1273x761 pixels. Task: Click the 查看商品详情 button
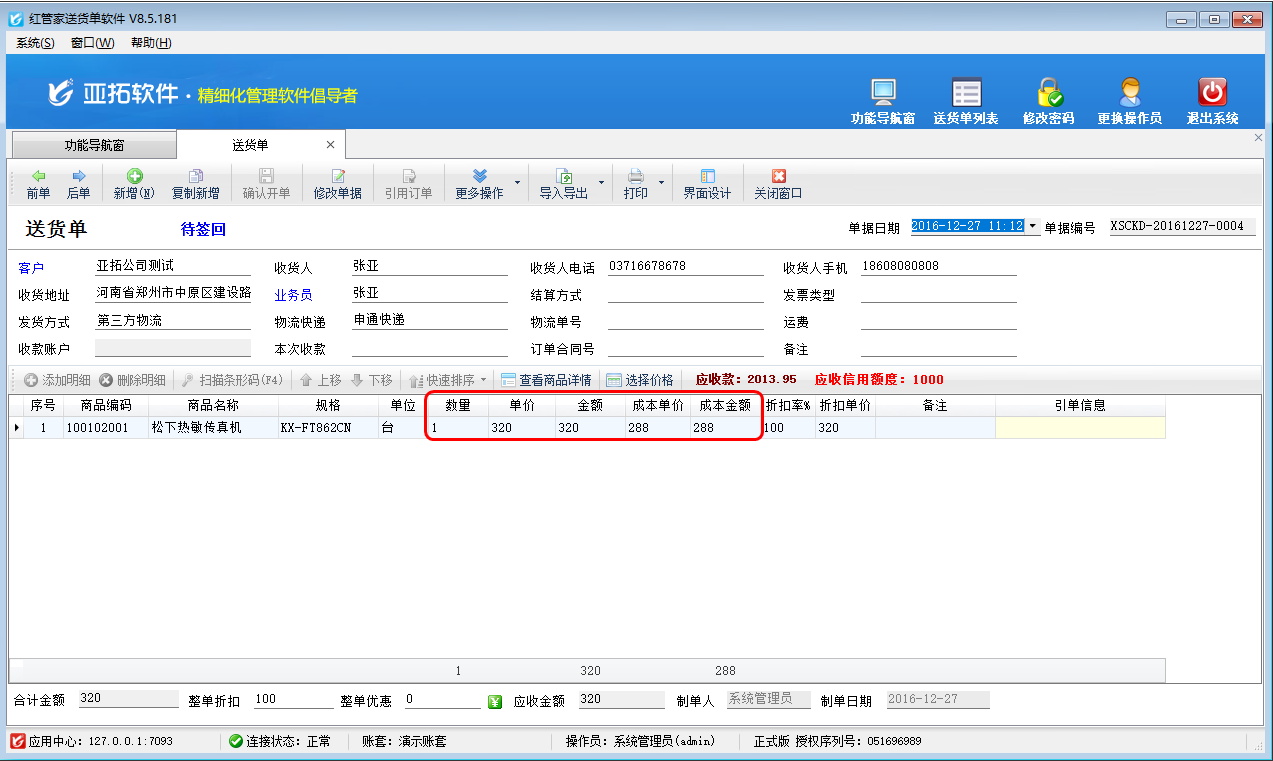[x=546, y=380]
